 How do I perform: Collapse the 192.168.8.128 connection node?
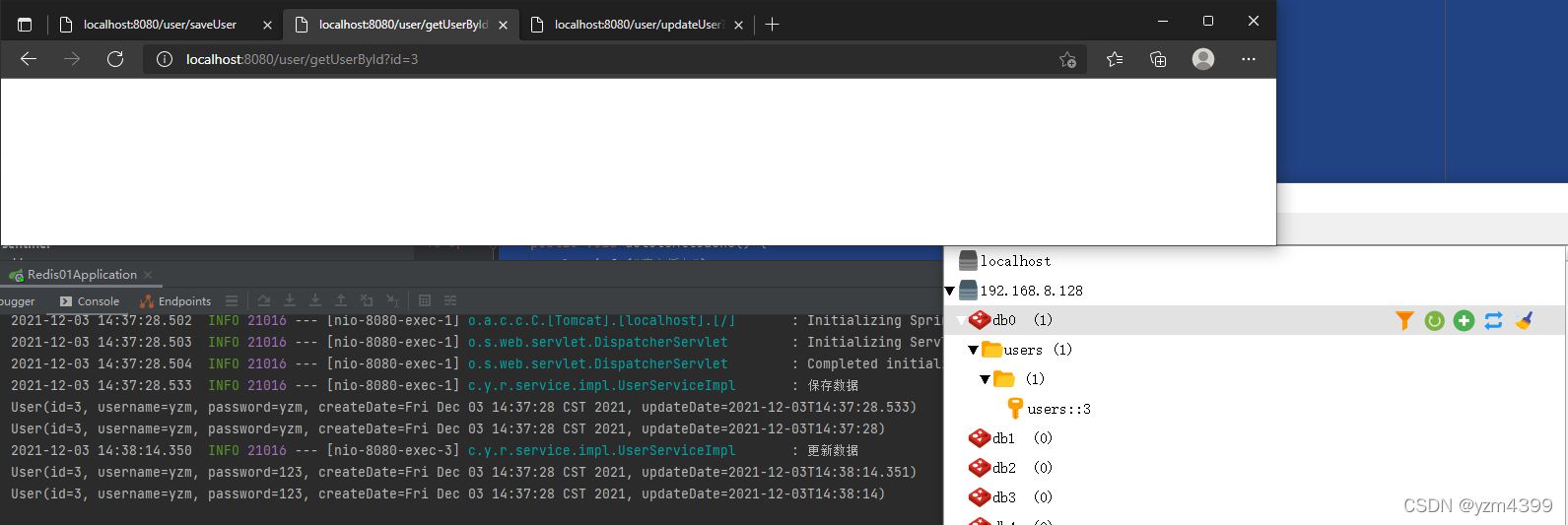coord(950,291)
